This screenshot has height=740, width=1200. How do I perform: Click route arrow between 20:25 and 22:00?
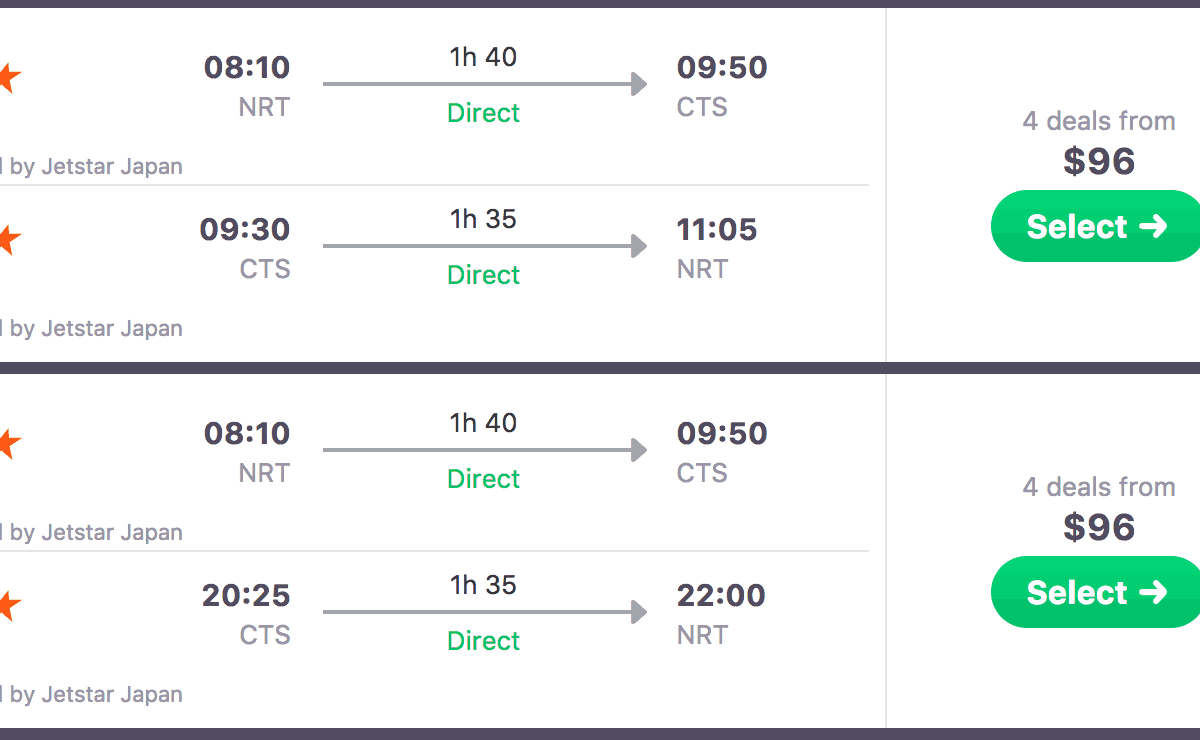(x=485, y=613)
